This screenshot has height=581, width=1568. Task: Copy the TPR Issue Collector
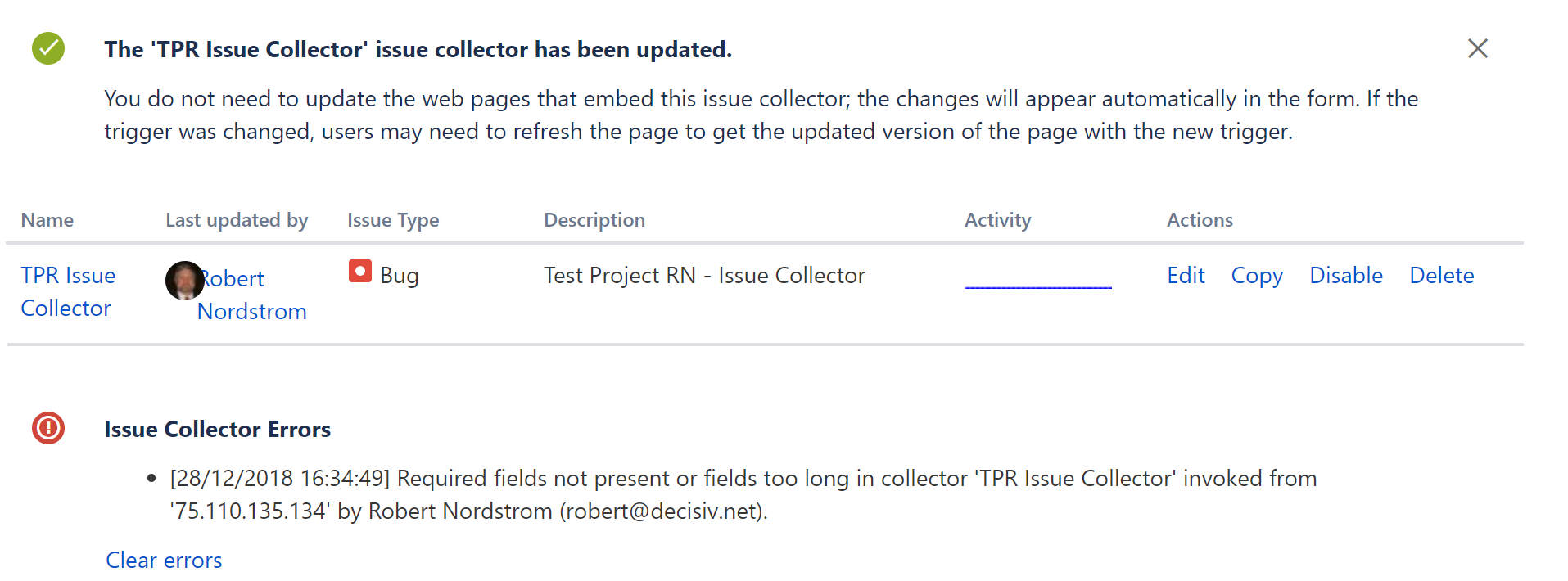tap(1257, 276)
